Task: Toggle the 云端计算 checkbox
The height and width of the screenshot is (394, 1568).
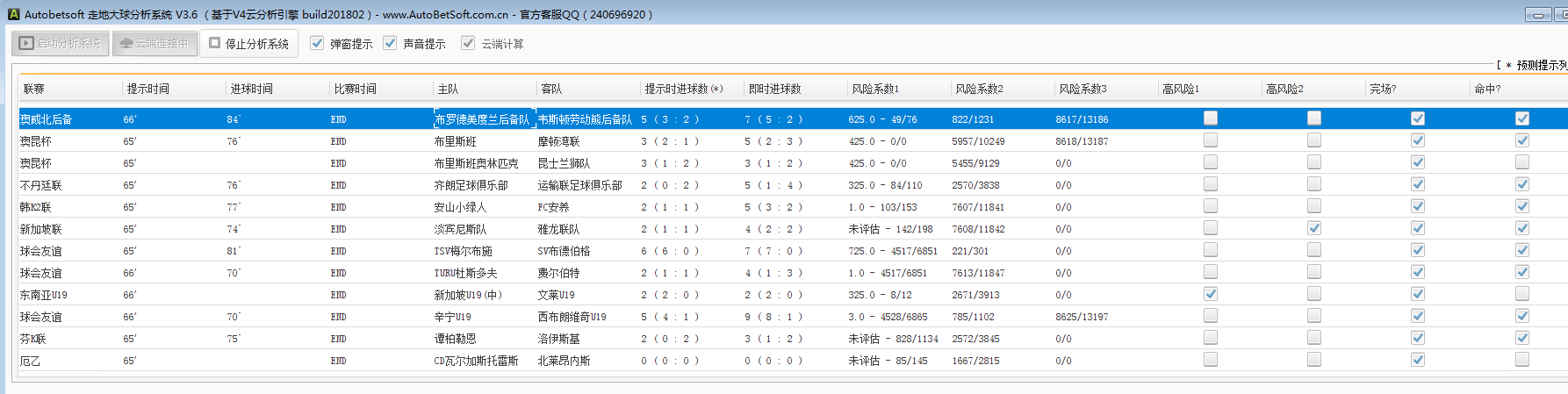Action: click(468, 43)
